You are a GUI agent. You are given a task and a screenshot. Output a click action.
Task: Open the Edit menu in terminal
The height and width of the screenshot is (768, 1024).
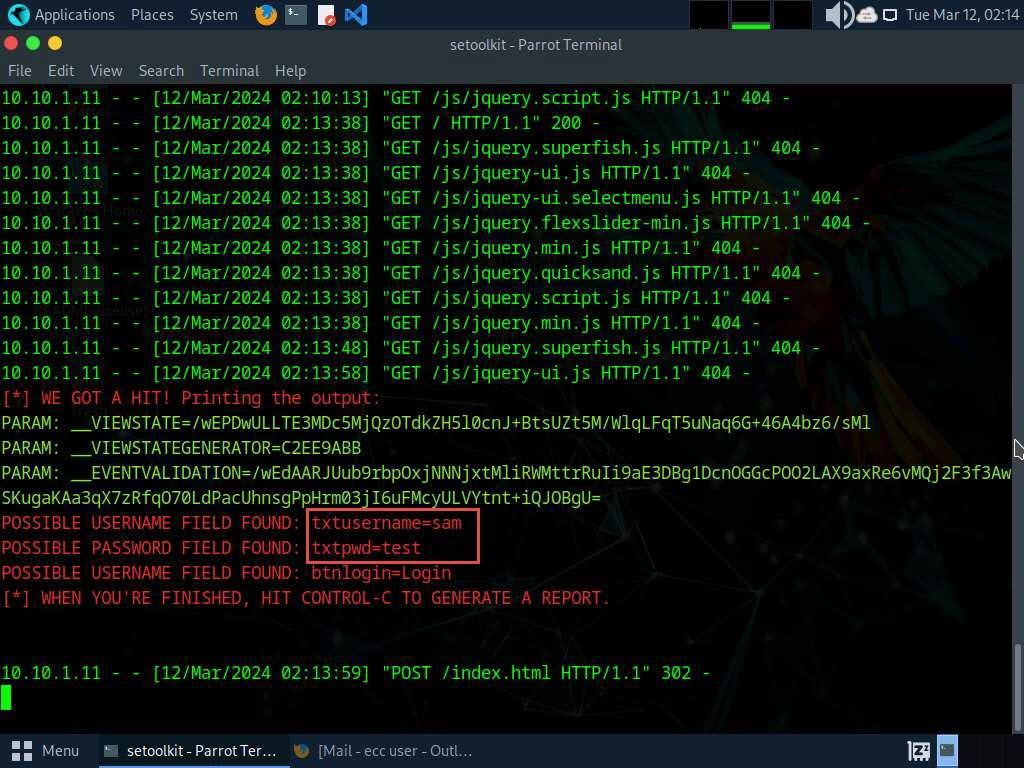coord(61,71)
